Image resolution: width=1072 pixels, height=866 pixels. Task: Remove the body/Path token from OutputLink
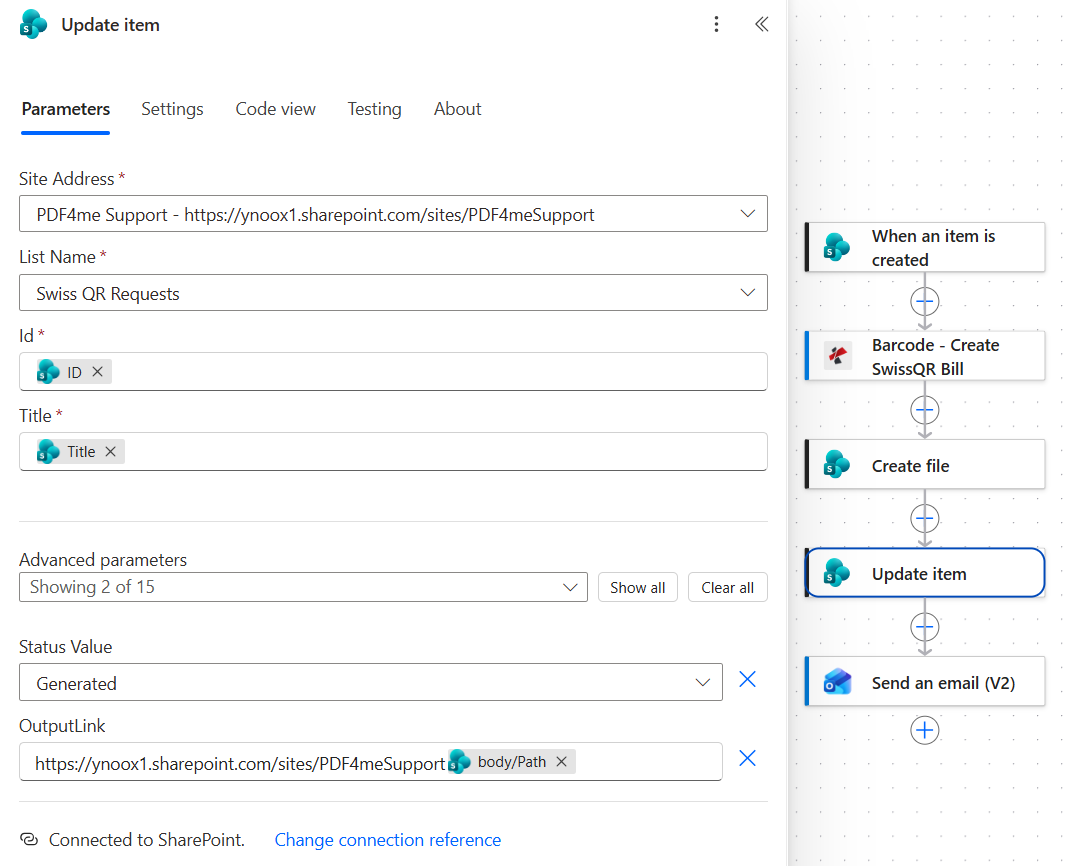click(x=561, y=761)
